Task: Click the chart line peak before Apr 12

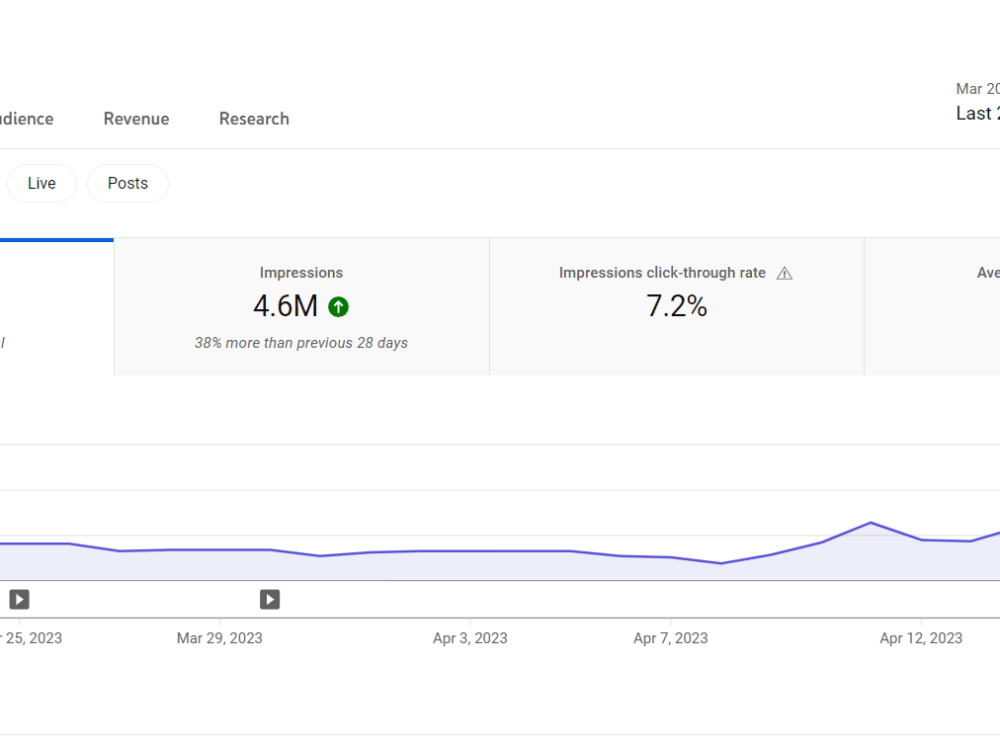Action: coord(871,523)
